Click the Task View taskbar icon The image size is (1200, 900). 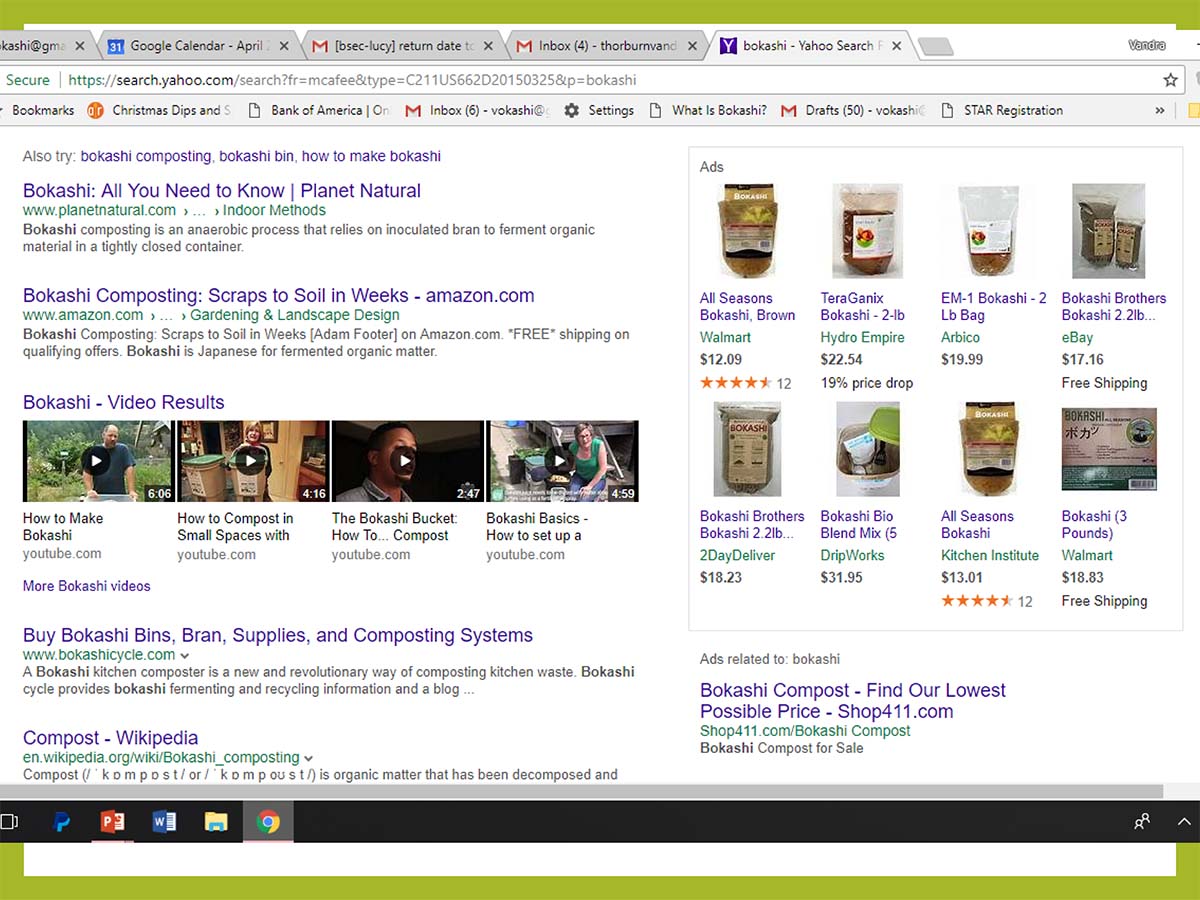pos(9,822)
